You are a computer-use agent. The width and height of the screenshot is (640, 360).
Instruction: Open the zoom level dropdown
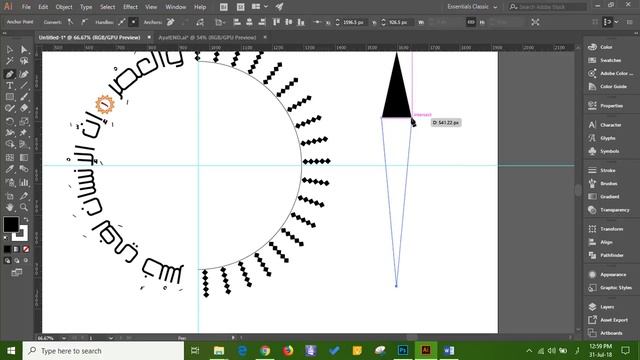pos(64,338)
